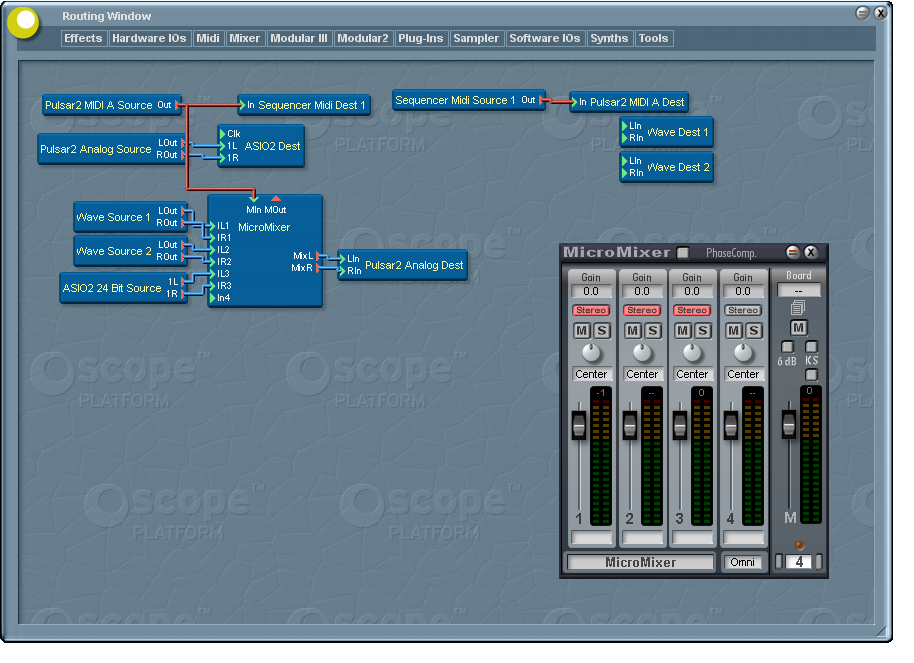914x663 pixels.
Task: Solo channel 4 in MicroMixer
Action: pos(753,331)
